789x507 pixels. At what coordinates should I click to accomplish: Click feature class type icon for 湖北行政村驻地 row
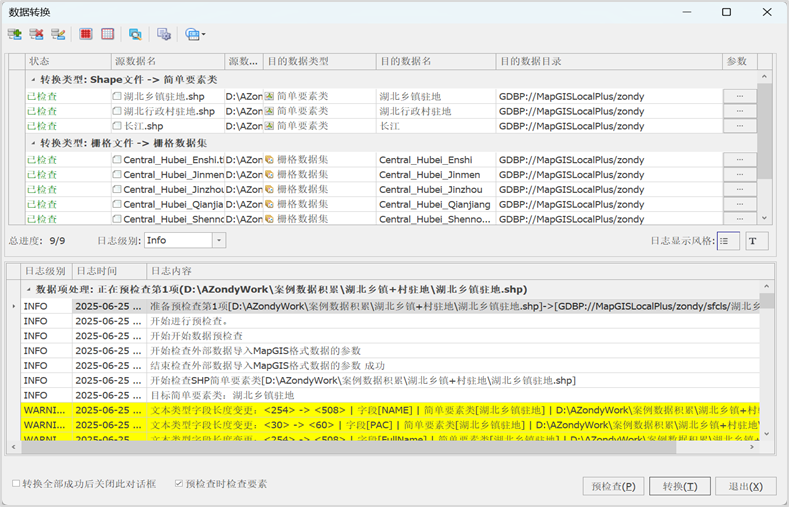[269, 111]
